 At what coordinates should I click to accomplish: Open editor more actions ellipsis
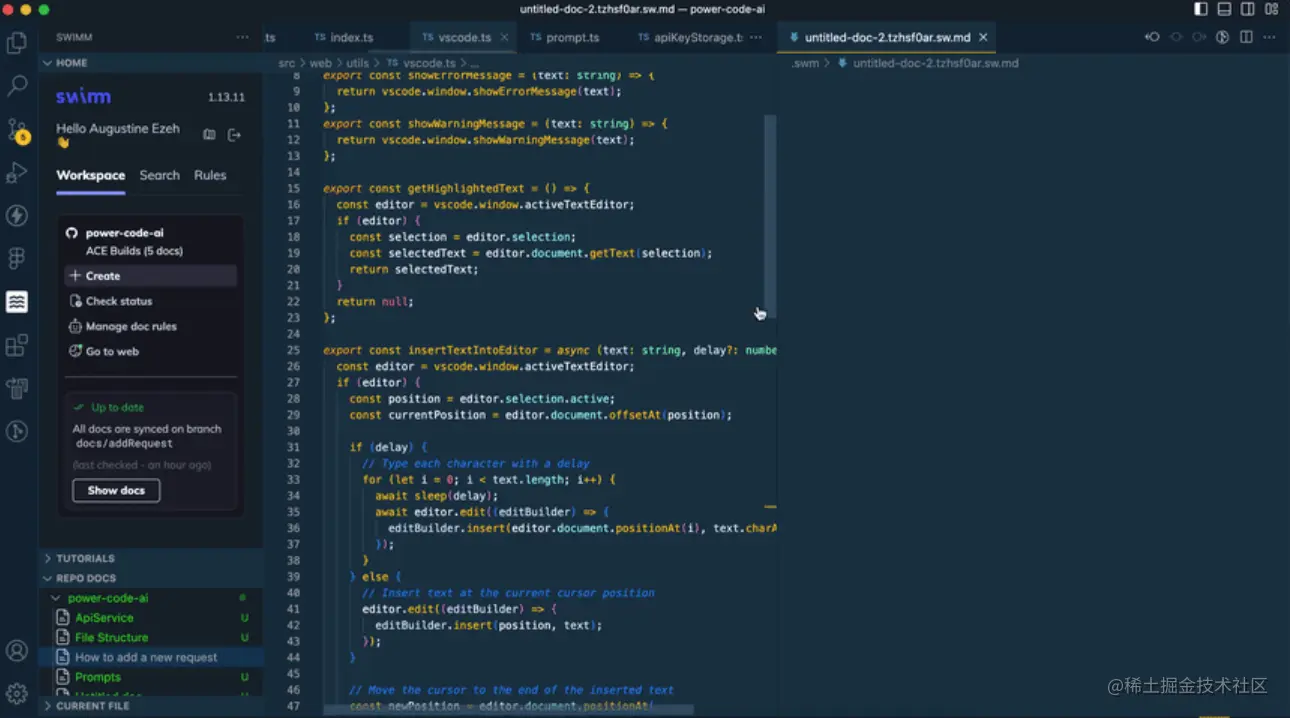tap(1270, 37)
